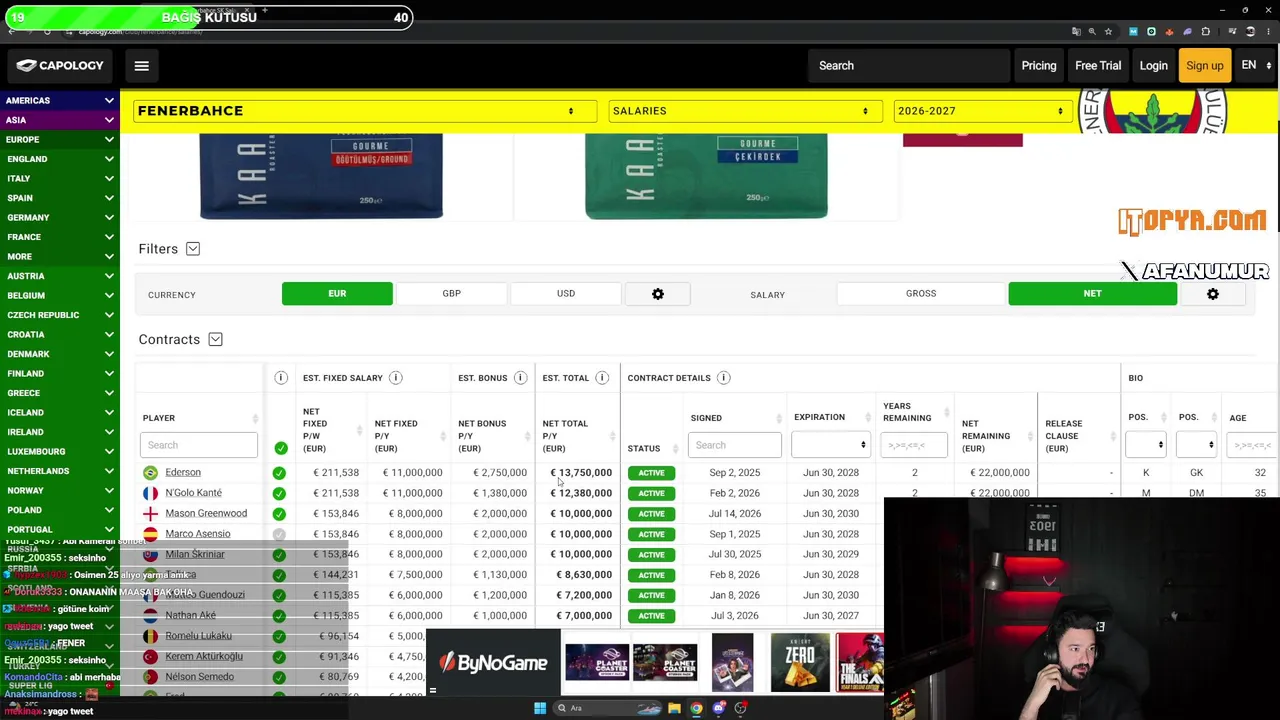Click the purple feather extension icon
This screenshot has width=1280, height=720.
coord(1187,32)
